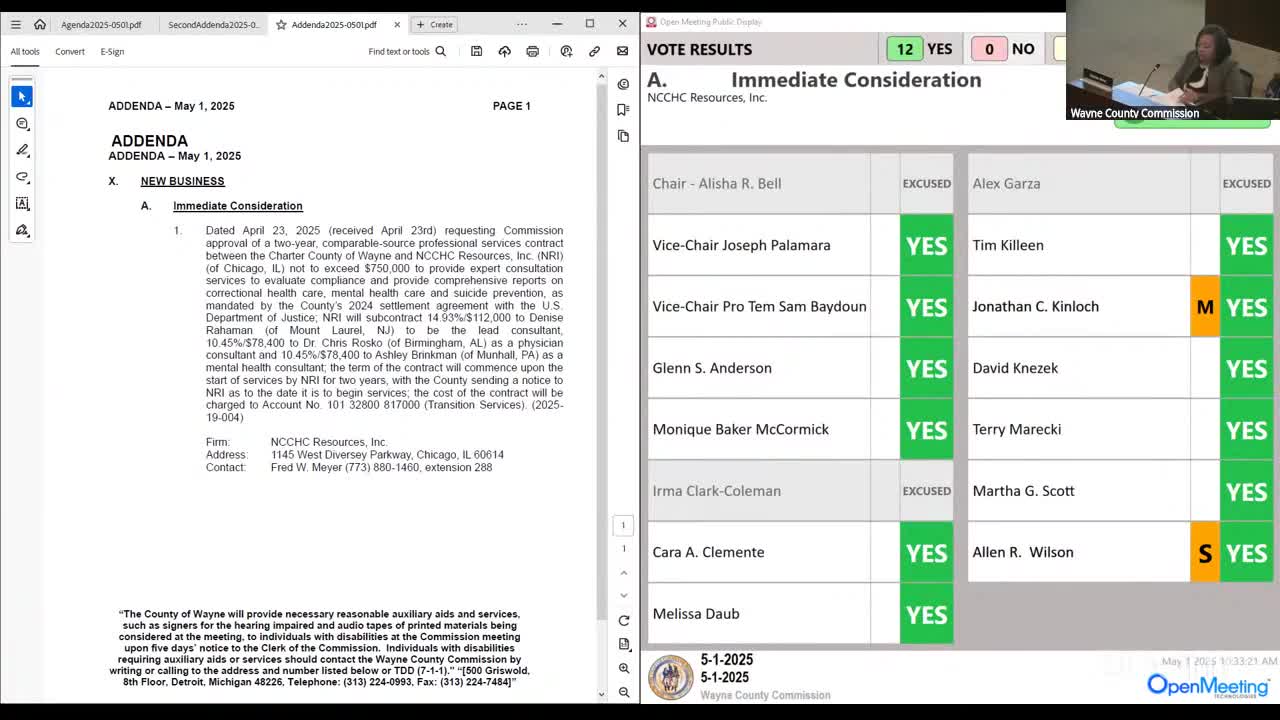Click "Monique Baker McCormick" name

(741, 429)
